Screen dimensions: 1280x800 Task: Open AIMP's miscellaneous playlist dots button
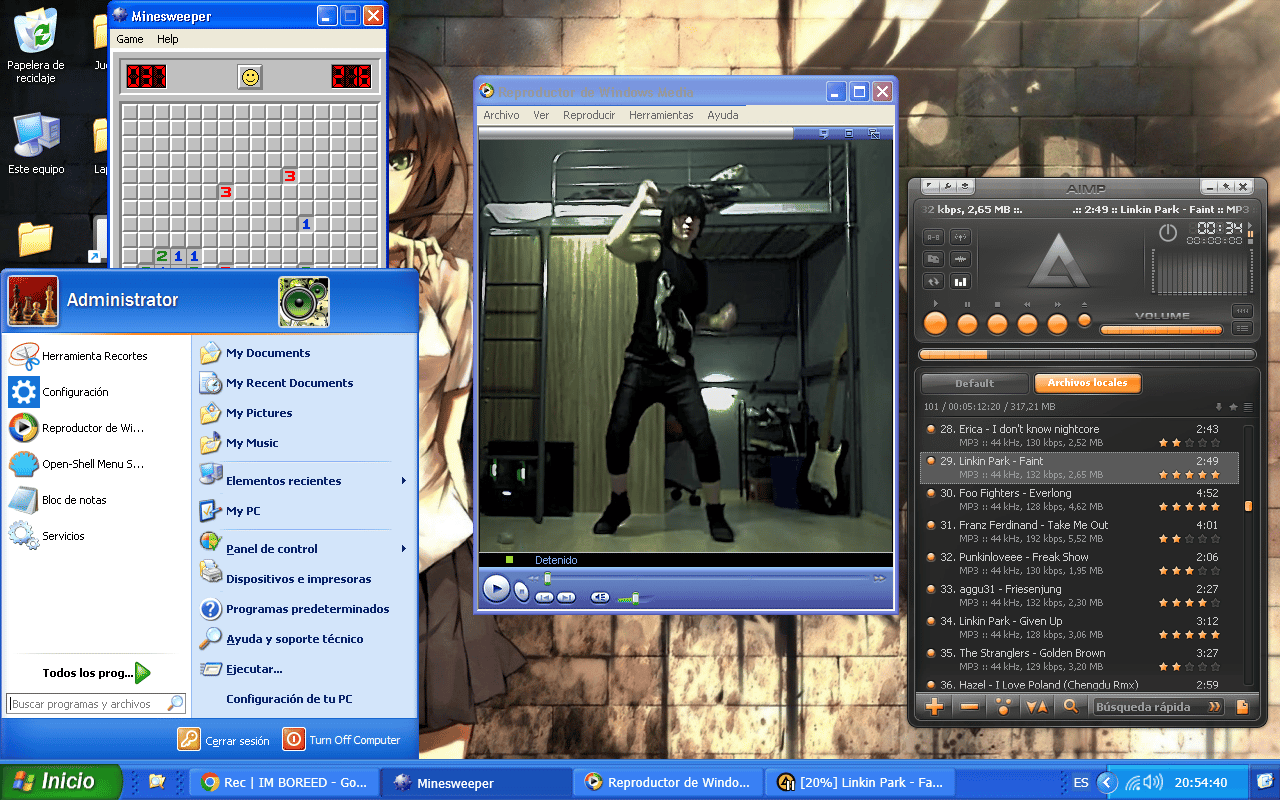(x=1003, y=707)
